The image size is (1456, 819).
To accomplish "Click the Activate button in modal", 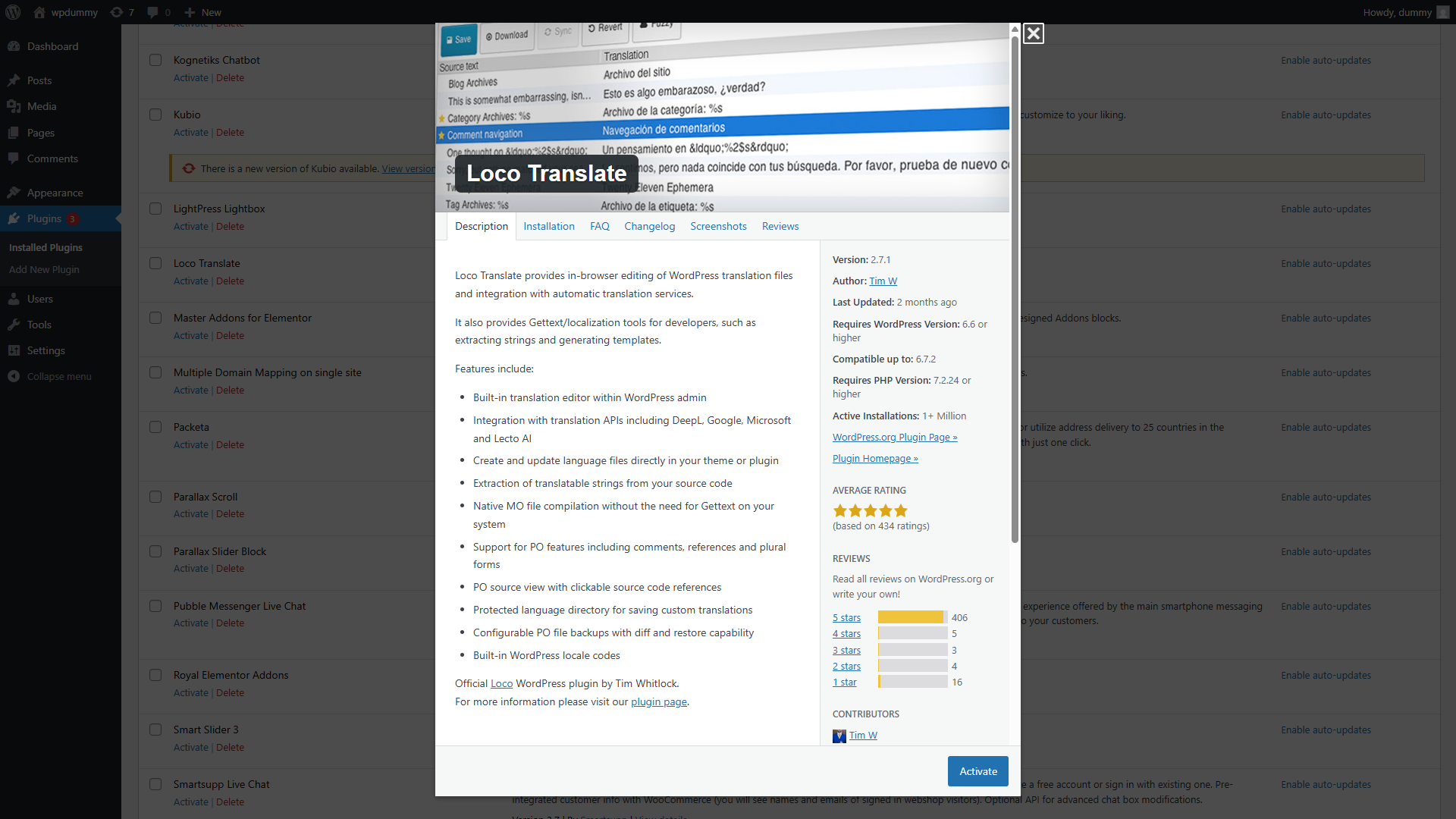I will point(978,771).
